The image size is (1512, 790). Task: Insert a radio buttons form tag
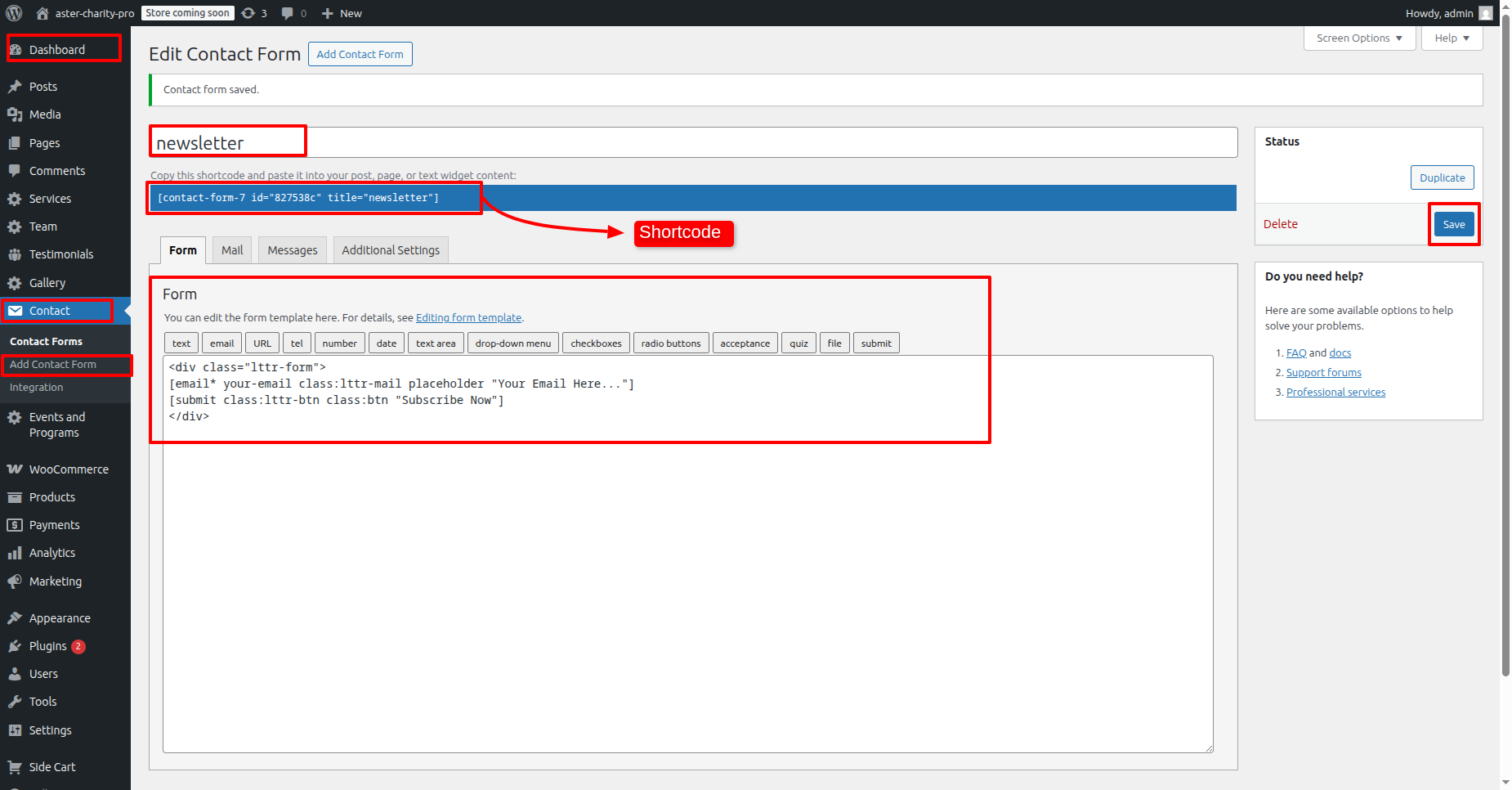click(x=671, y=343)
